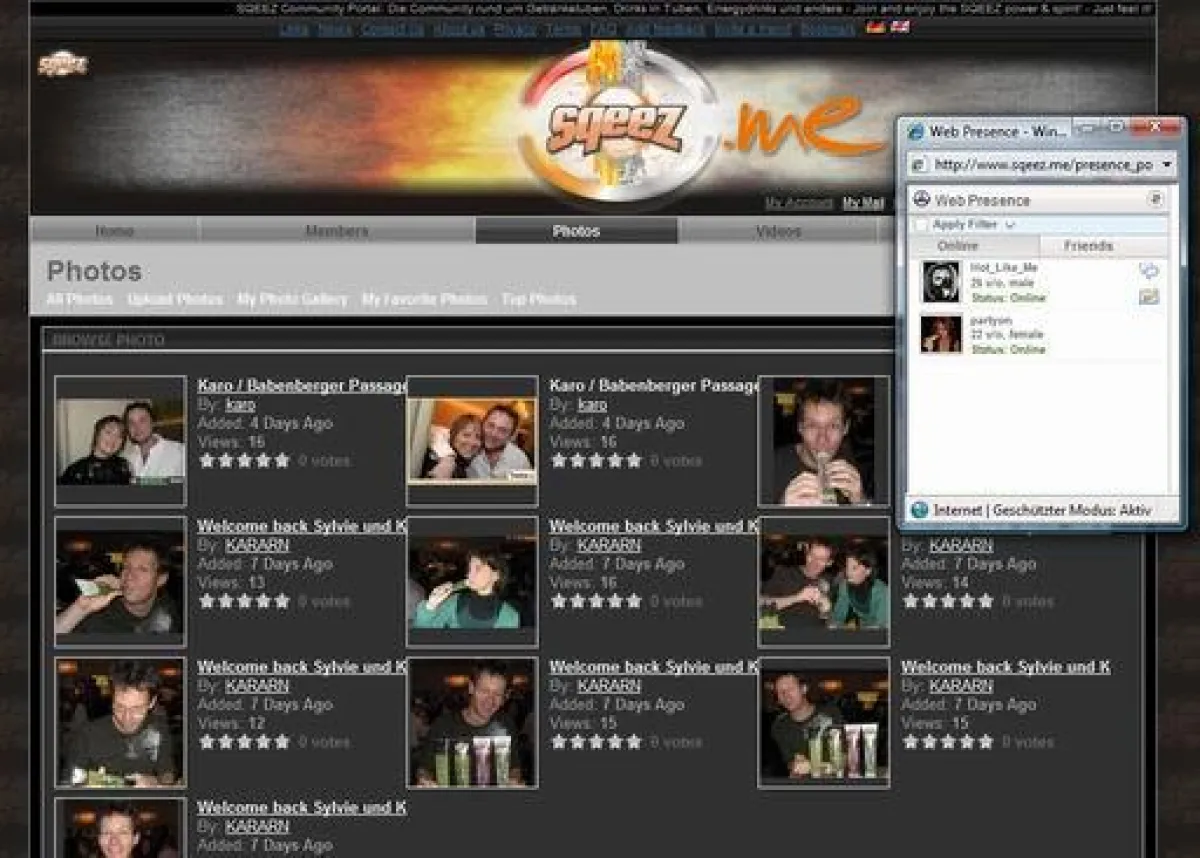This screenshot has width=1200, height=858.
Task: Open Hot_Like_Me's profile thumbnail
Action: [x=941, y=281]
